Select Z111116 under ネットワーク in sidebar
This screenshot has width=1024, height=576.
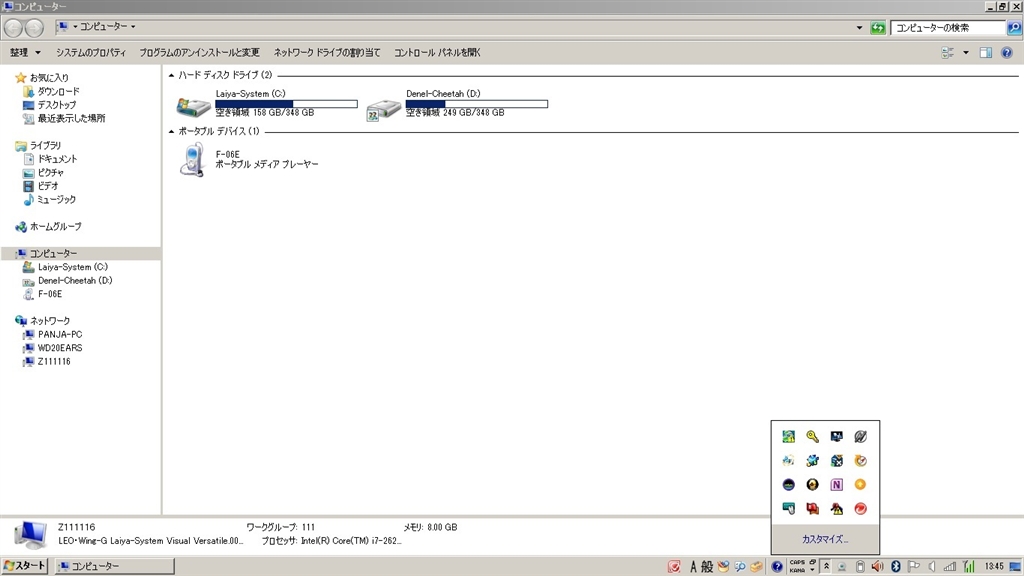coord(54,361)
